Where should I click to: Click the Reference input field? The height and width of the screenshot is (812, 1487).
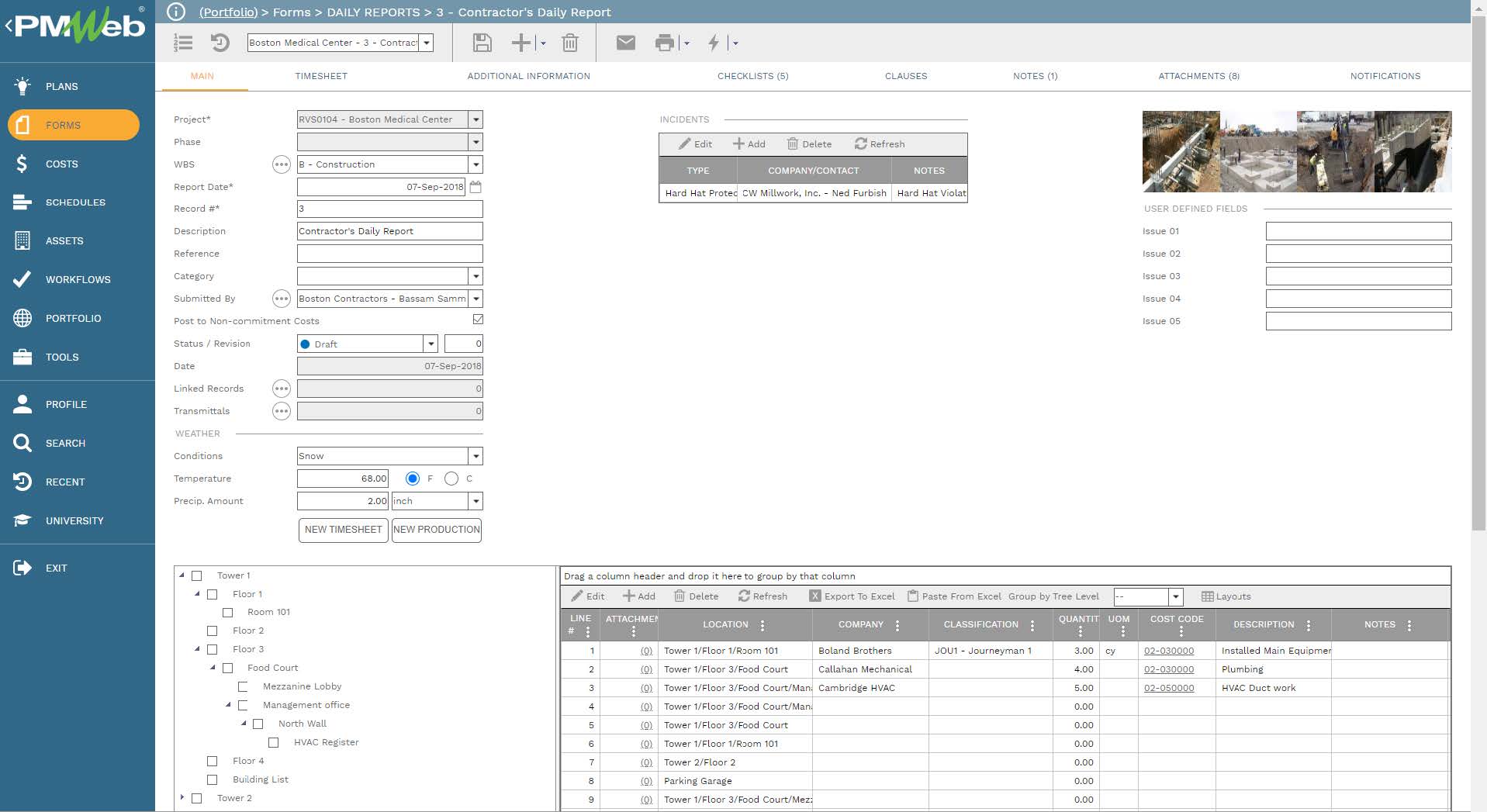389,254
